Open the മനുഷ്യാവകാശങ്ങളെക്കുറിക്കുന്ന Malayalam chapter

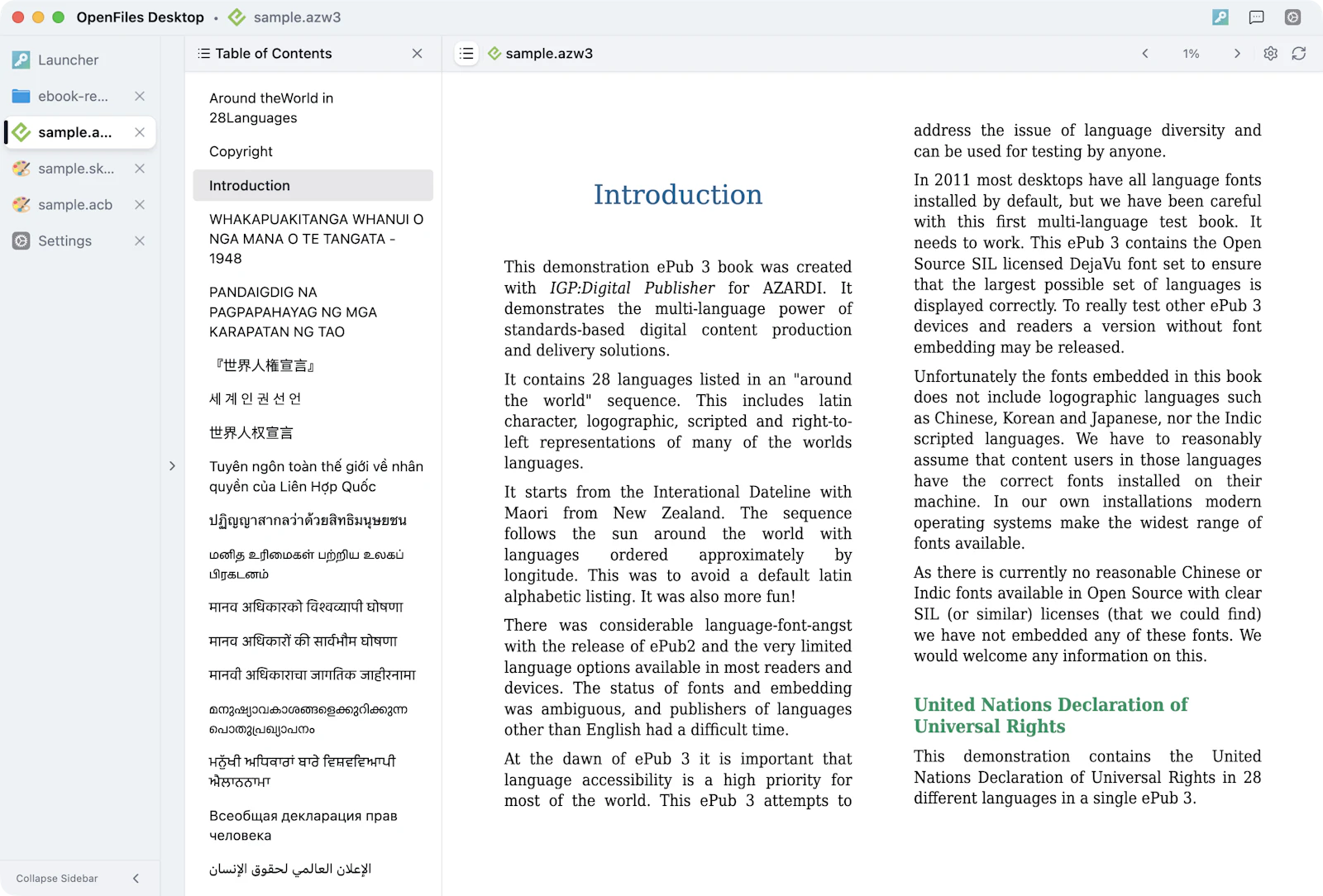click(313, 719)
